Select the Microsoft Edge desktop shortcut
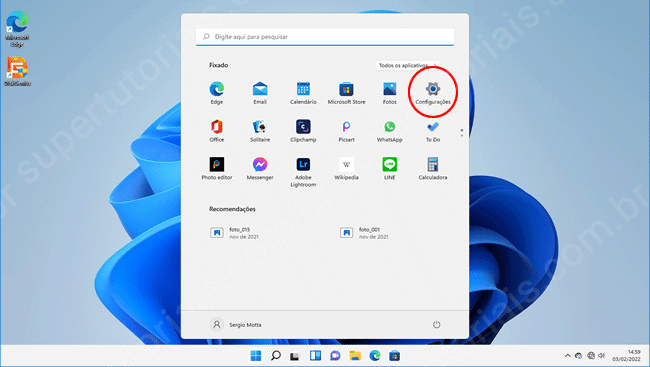This screenshot has width=650, height=367. pyautogui.click(x=17, y=29)
